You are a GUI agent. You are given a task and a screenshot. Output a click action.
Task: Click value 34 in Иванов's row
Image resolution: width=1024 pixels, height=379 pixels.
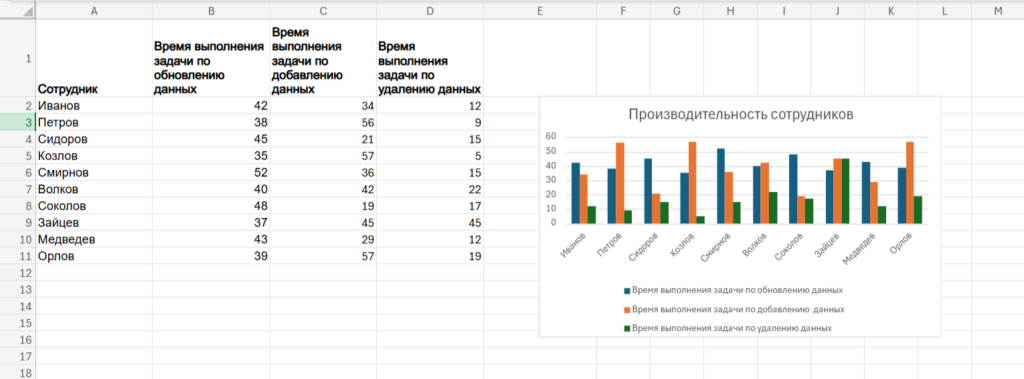[x=323, y=106]
